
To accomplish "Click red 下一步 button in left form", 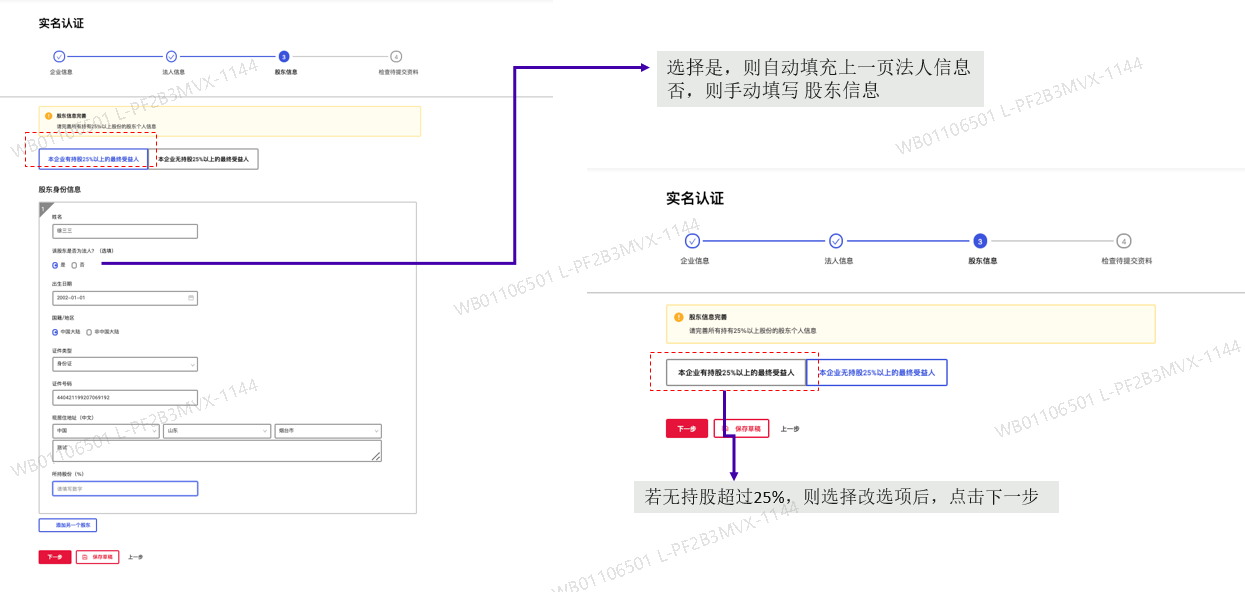I will pyautogui.click(x=55, y=557).
